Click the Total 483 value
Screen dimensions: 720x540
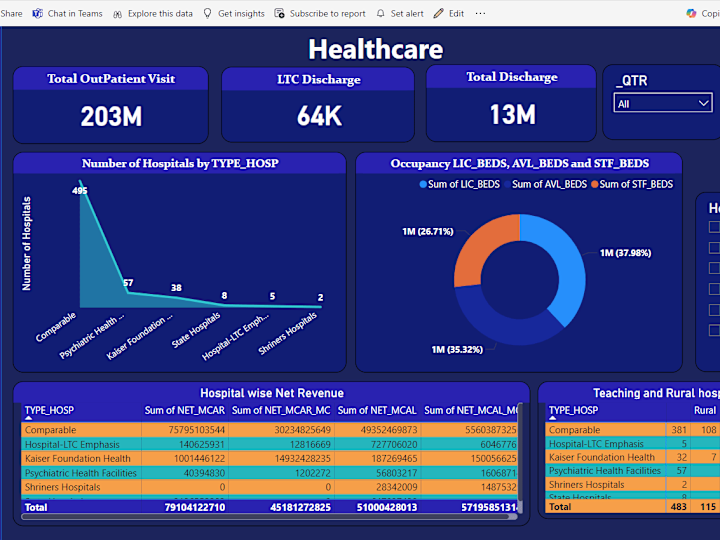click(678, 507)
